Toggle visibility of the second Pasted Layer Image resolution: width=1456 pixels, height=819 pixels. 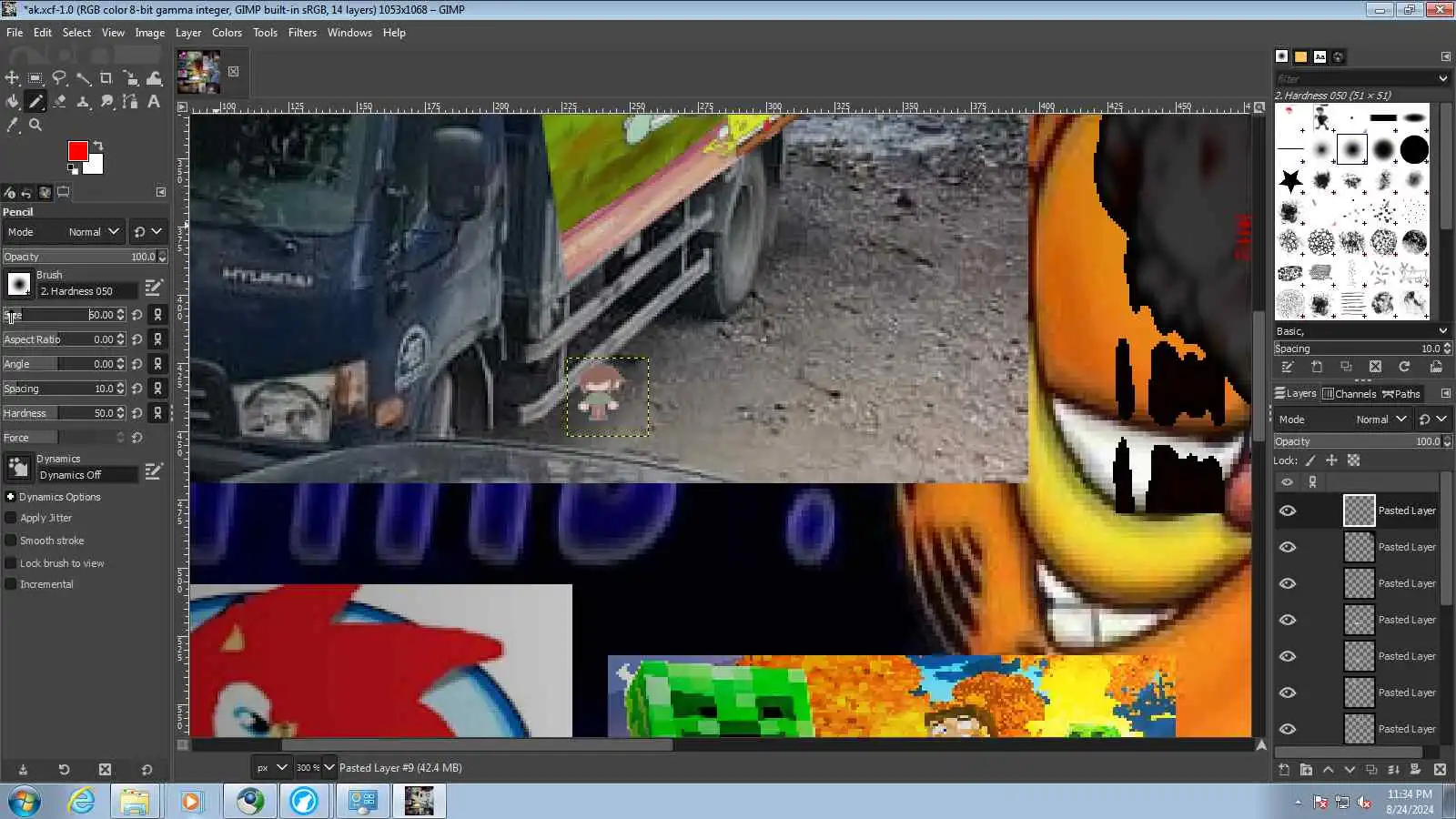pyautogui.click(x=1288, y=547)
